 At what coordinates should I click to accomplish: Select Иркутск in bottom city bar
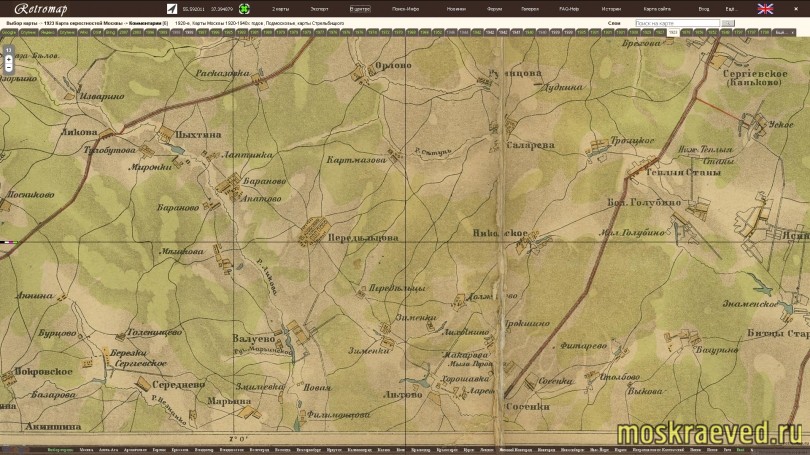pyautogui.click(x=334, y=450)
